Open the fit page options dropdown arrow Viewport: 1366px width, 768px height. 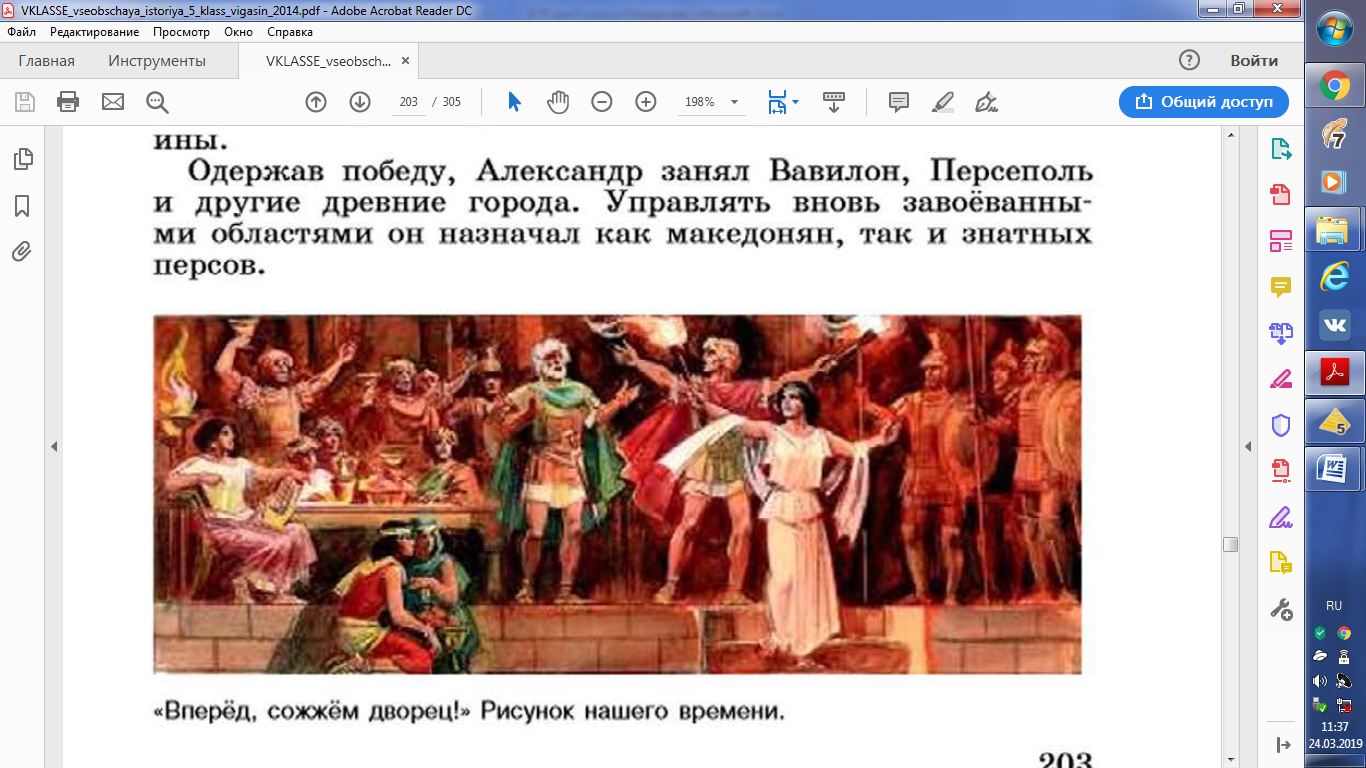(796, 102)
